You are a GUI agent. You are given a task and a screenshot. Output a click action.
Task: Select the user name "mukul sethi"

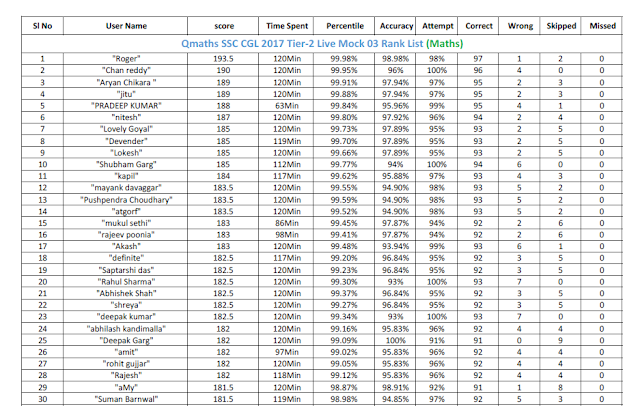click(x=126, y=223)
